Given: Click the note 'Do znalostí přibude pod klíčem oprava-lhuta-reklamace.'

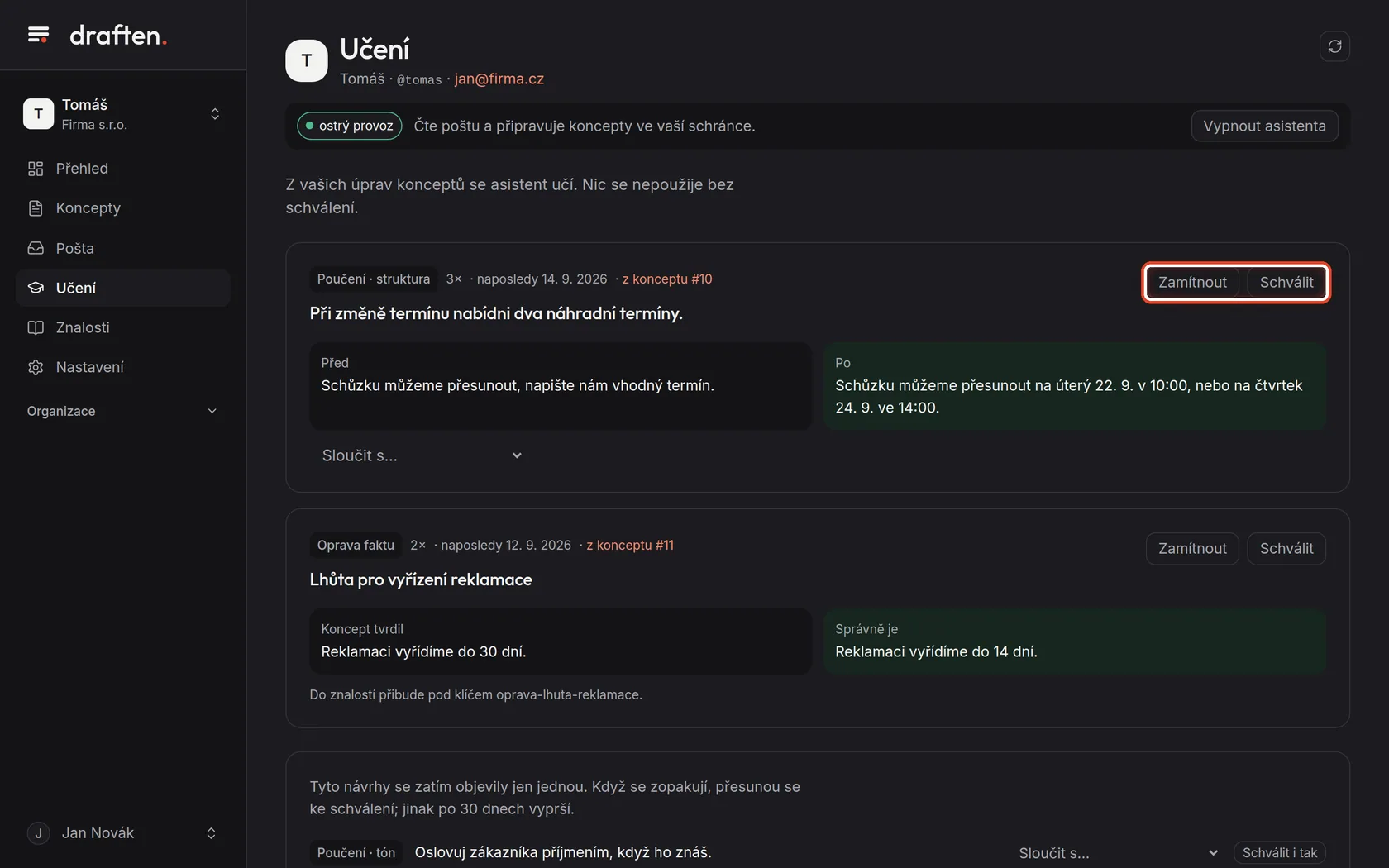Looking at the screenshot, I should click(476, 695).
